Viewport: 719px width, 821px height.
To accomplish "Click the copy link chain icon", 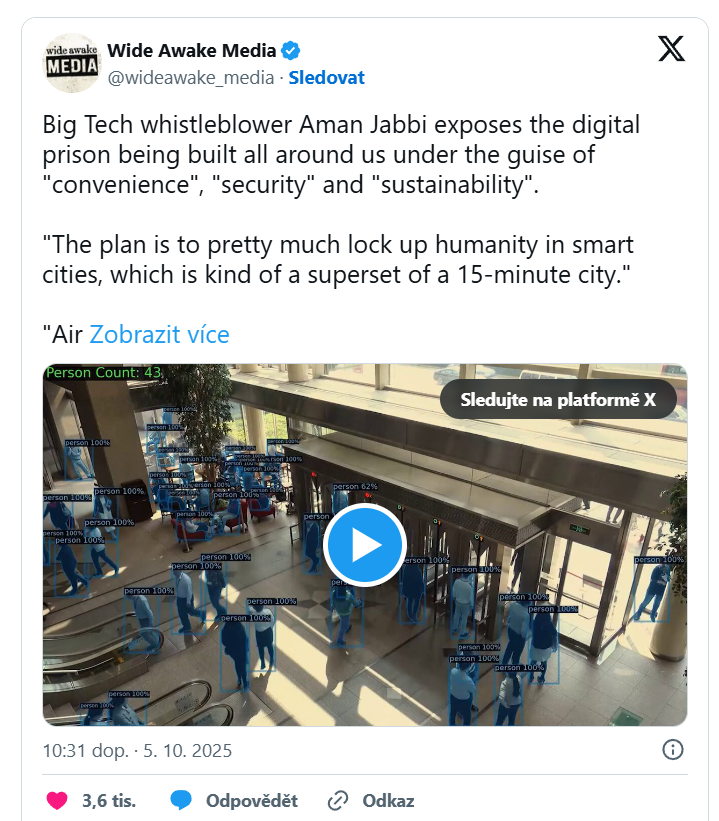I will pos(338,800).
